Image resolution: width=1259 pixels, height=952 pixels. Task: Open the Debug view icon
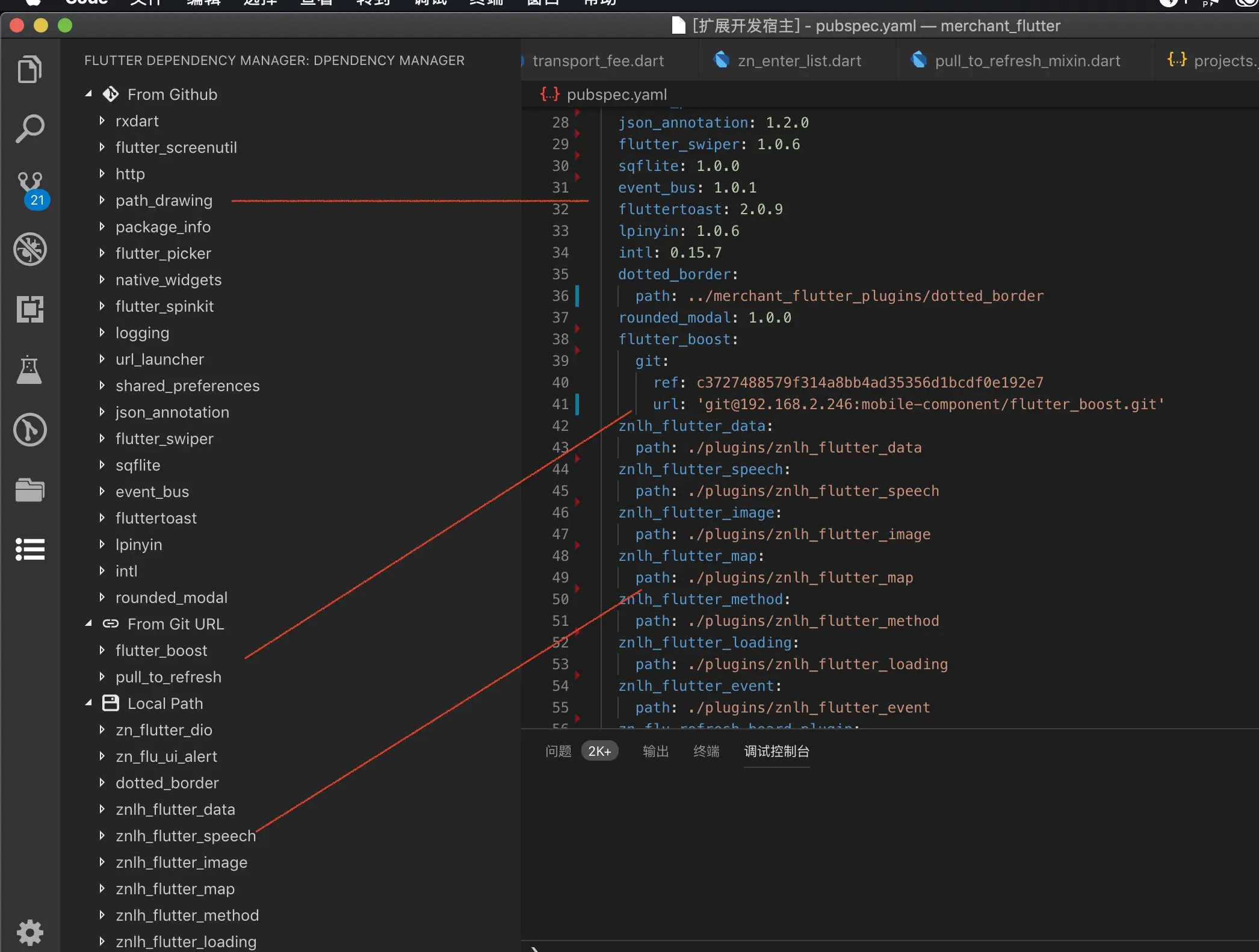pyautogui.click(x=29, y=249)
